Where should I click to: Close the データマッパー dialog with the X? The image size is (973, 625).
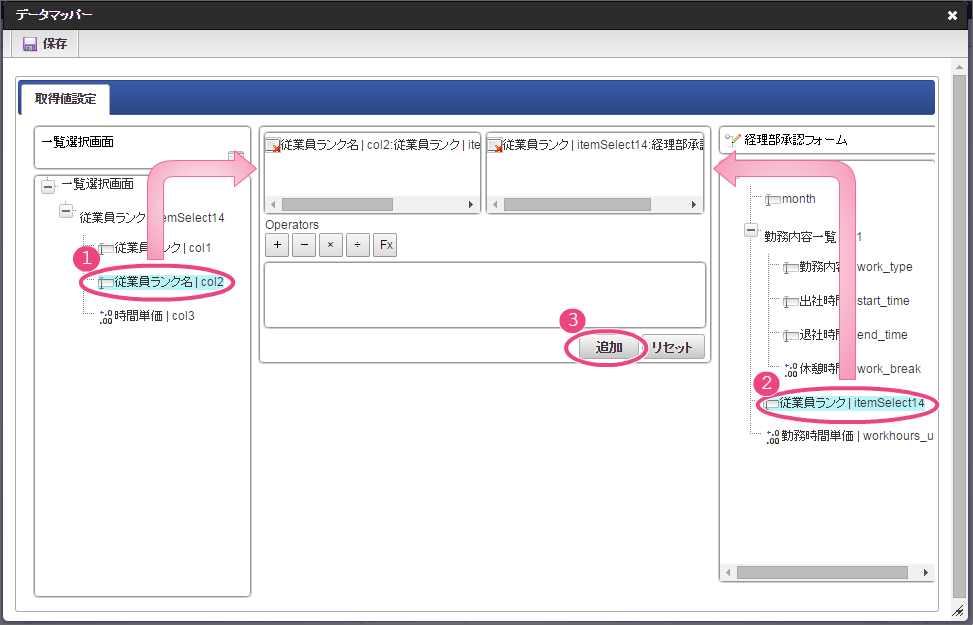click(x=953, y=16)
